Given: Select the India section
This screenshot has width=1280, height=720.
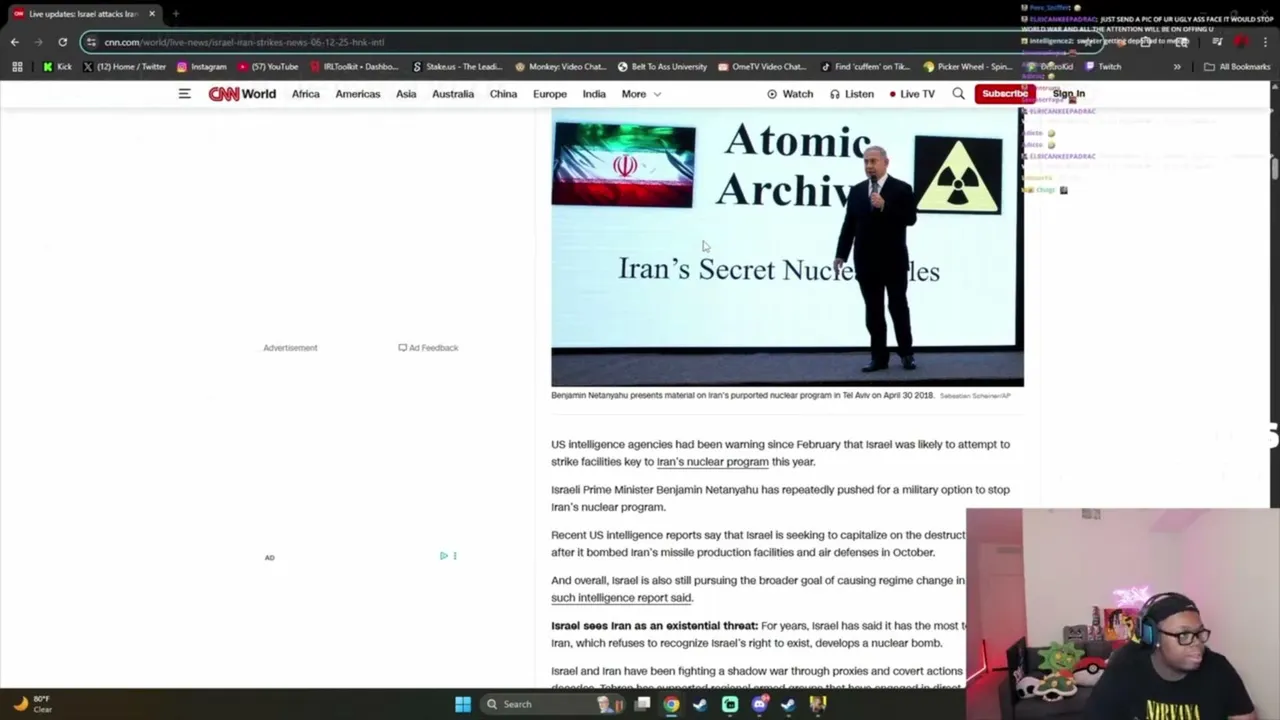Looking at the screenshot, I should 594,94.
